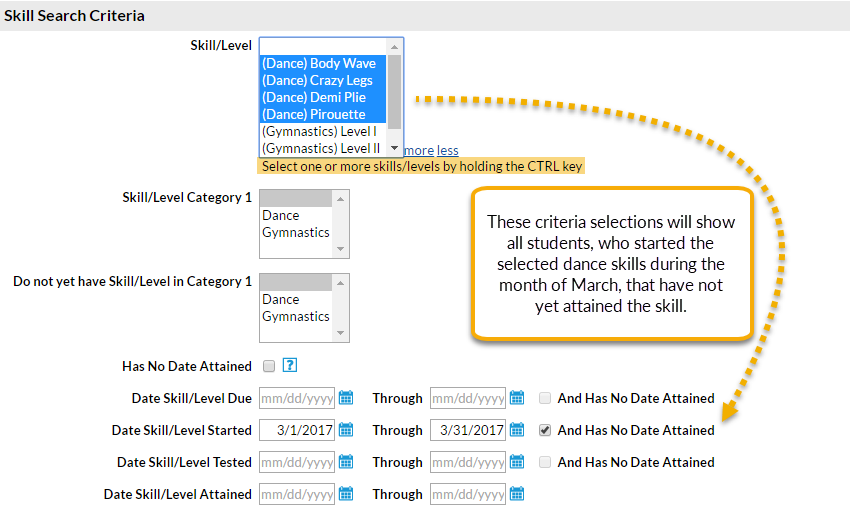Open calendar for Date Skill/Level Attained start

pos(346,494)
